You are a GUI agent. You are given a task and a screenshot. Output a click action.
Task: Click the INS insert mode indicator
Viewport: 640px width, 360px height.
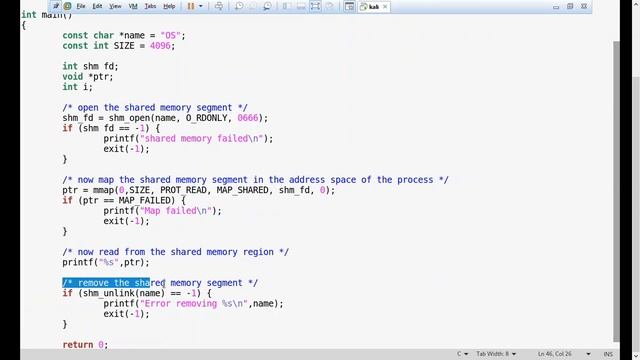[x=608, y=354]
